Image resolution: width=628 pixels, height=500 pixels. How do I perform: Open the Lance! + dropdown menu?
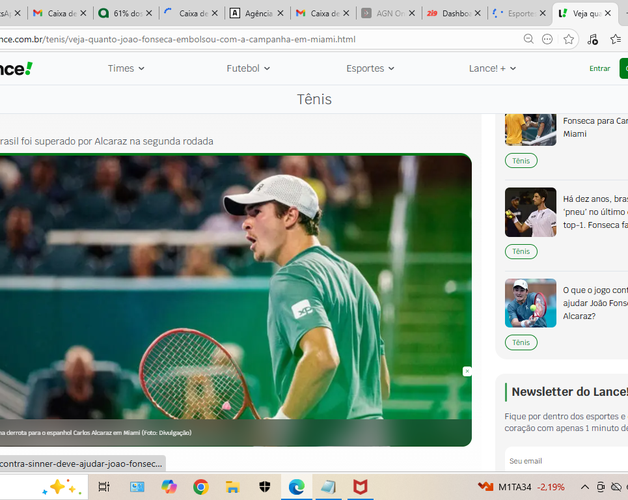coord(492,69)
